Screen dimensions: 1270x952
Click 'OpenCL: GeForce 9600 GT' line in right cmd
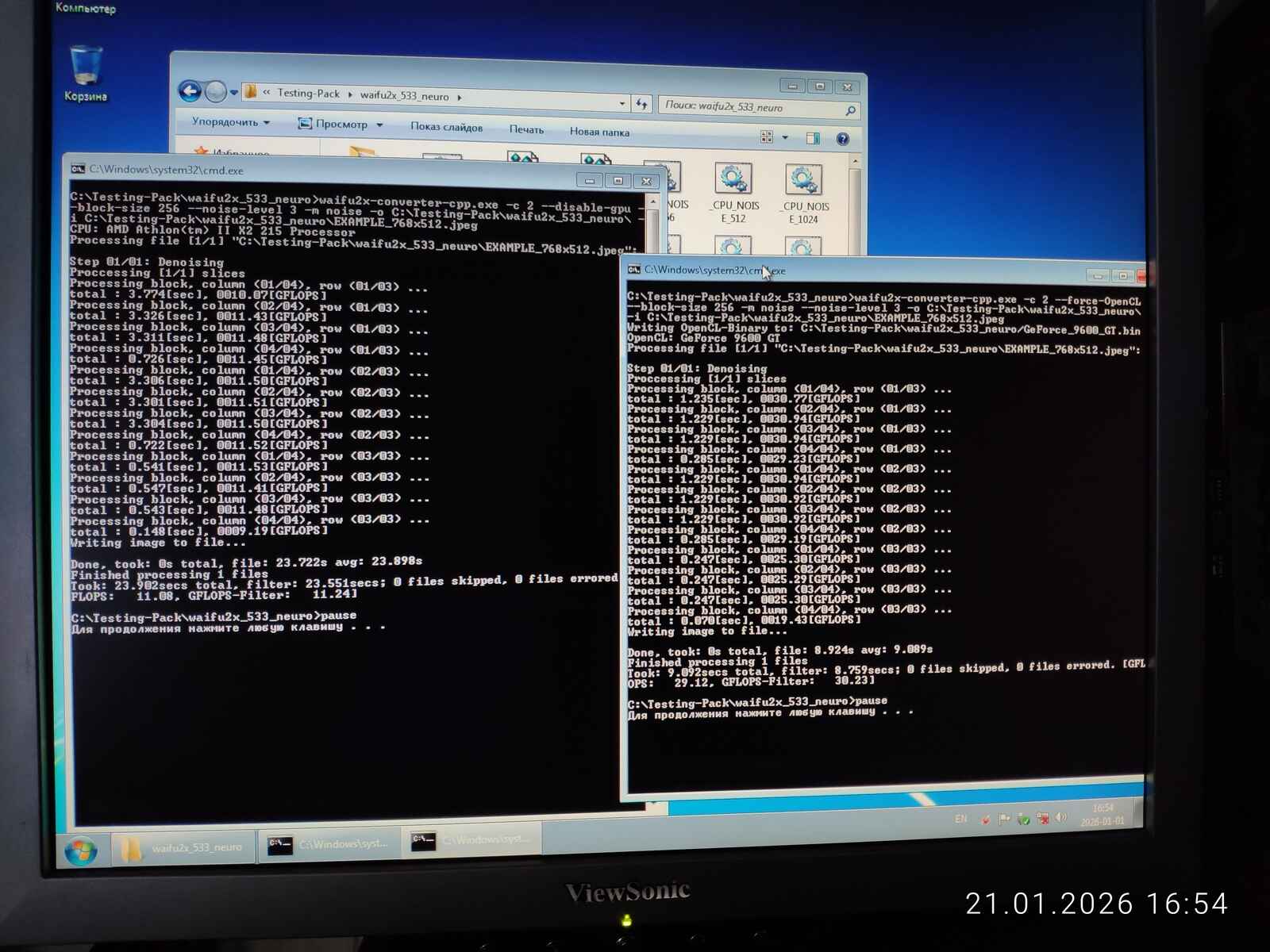704,338
